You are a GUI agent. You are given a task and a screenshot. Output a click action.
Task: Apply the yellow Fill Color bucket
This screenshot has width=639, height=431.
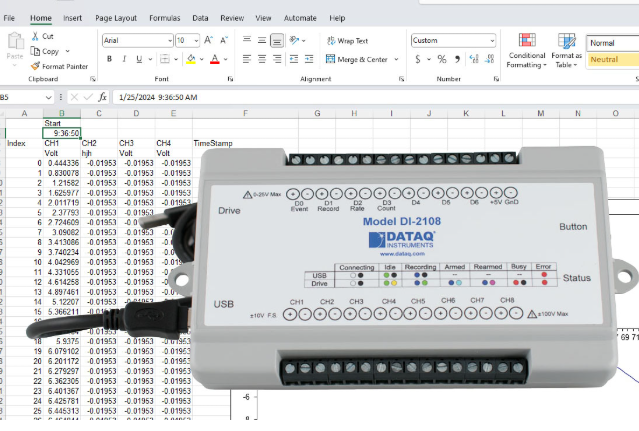coord(191,59)
